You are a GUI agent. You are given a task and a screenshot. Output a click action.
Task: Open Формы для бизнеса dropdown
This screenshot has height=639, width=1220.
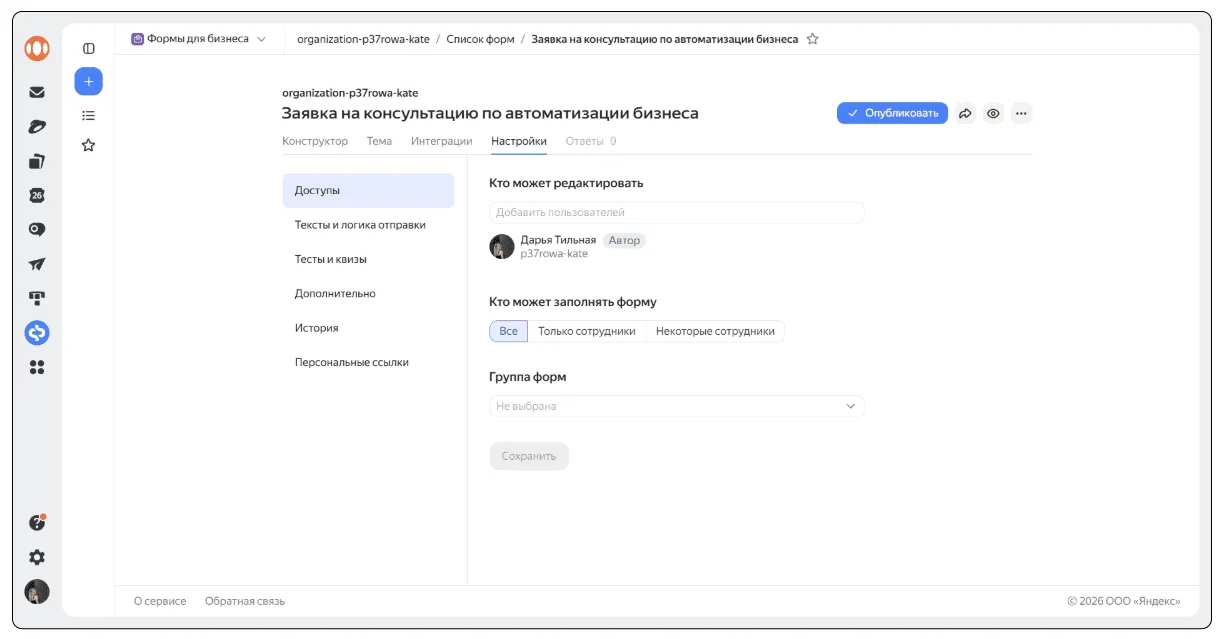point(199,39)
